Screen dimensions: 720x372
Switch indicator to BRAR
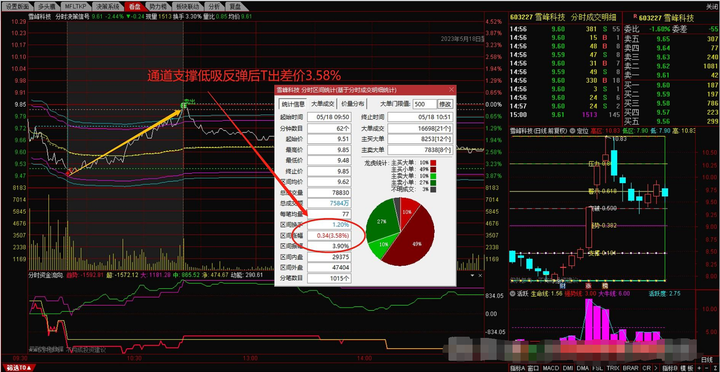[x=630, y=368]
